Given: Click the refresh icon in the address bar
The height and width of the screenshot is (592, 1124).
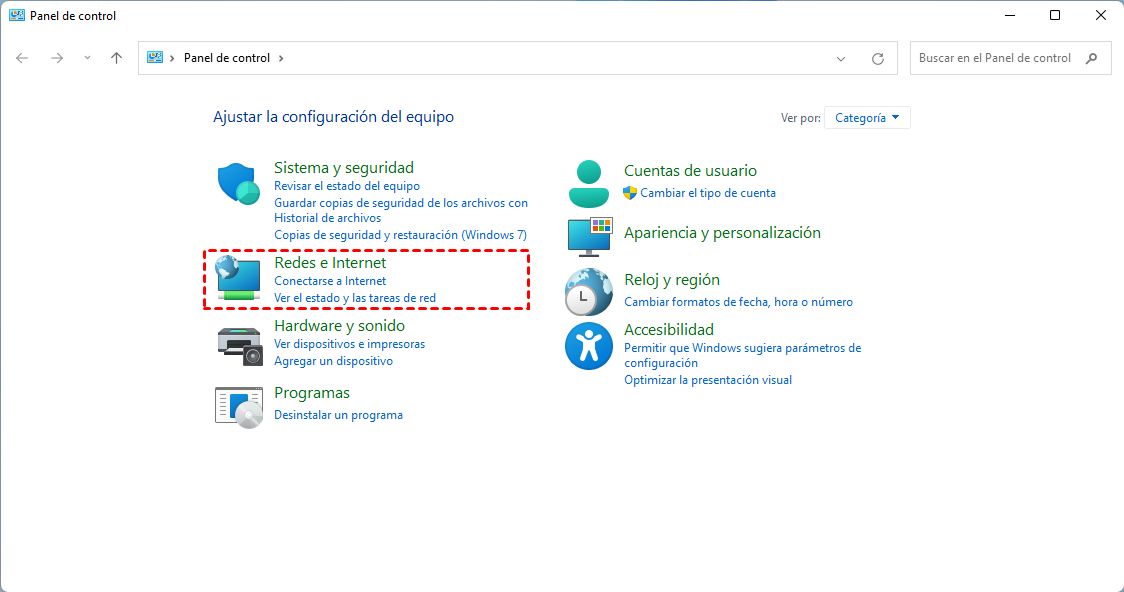Looking at the screenshot, I should pos(878,58).
